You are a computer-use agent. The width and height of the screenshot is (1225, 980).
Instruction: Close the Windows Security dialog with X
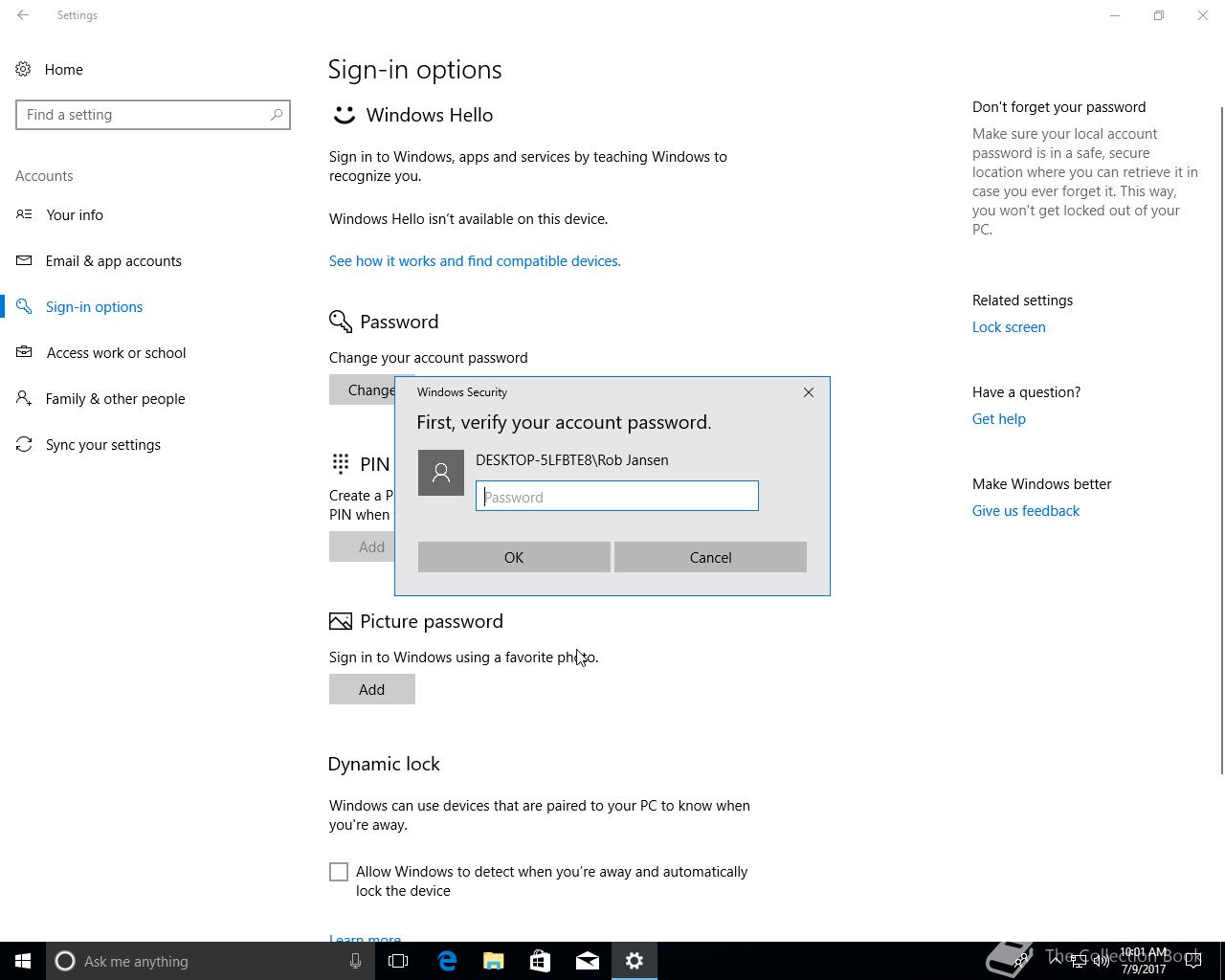pos(809,392)
